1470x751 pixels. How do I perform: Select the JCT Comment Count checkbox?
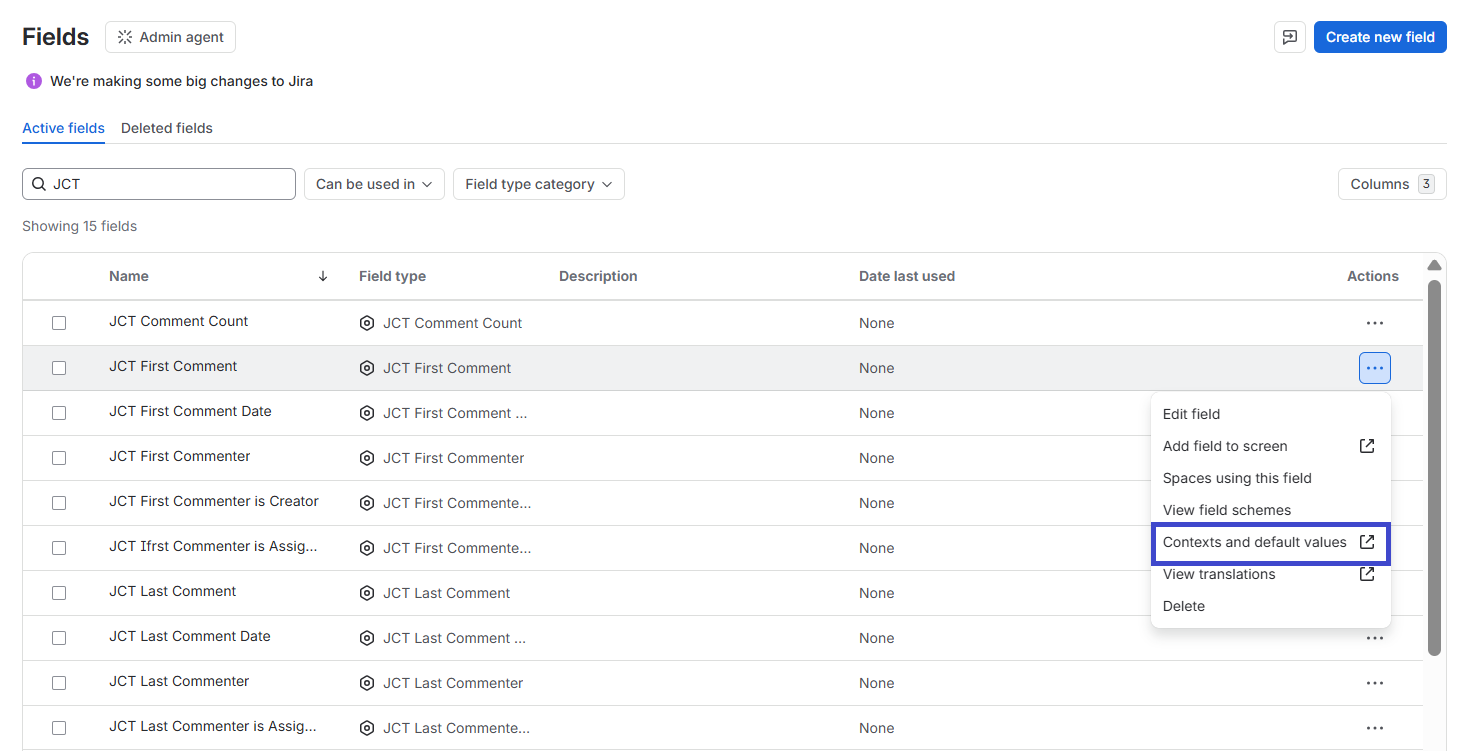coord(59,323)
